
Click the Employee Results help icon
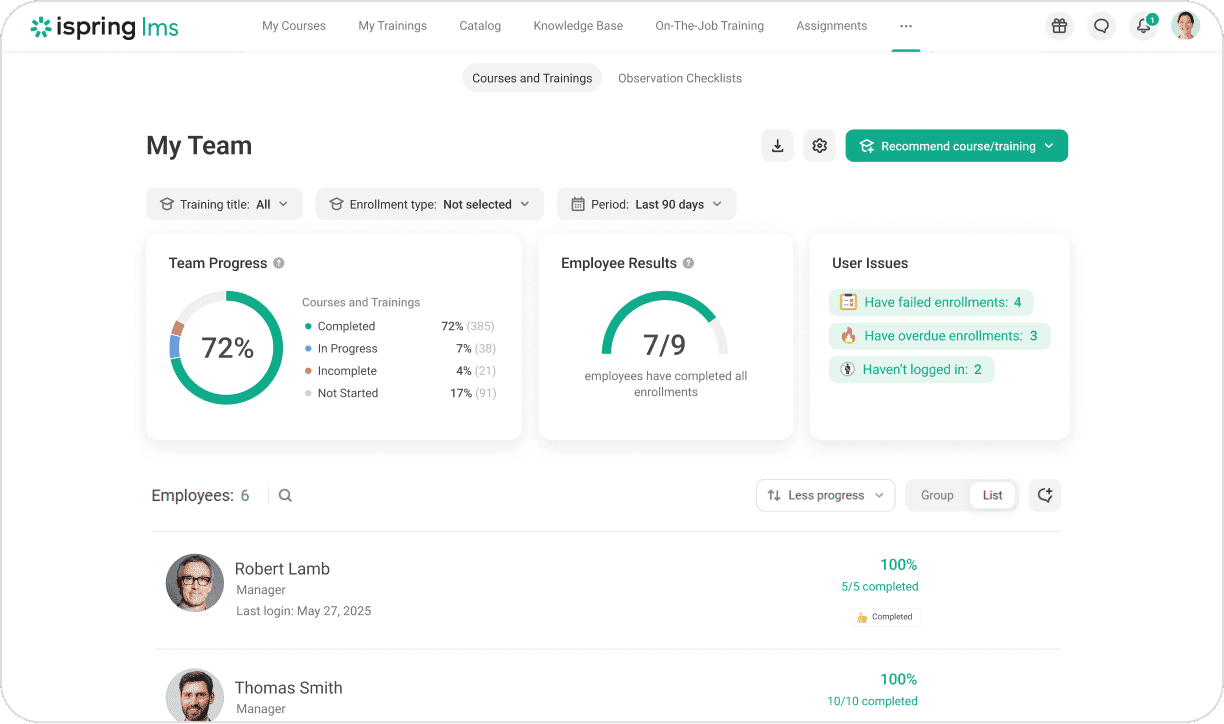pos(688,263)
